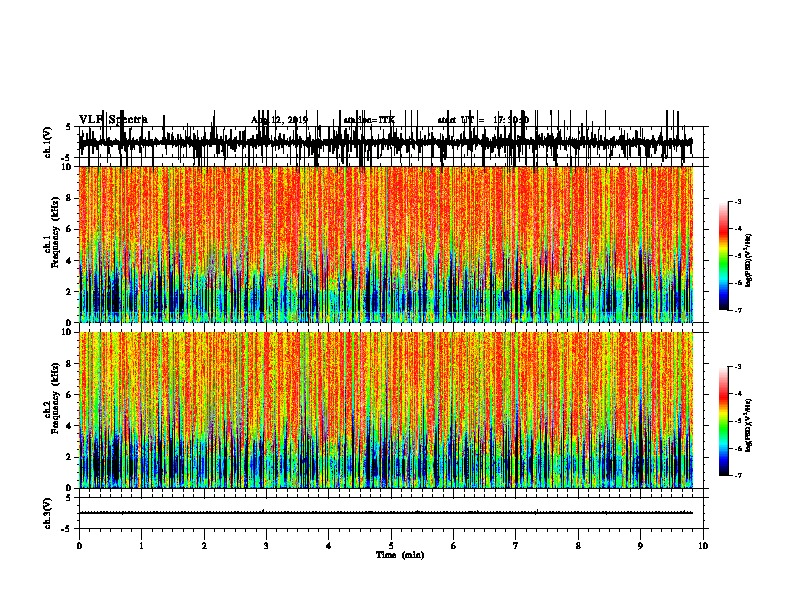Click inside the ch.2 spectrogram panel
This screenshot has height=612, width=792.
click(x=386, y=410)
